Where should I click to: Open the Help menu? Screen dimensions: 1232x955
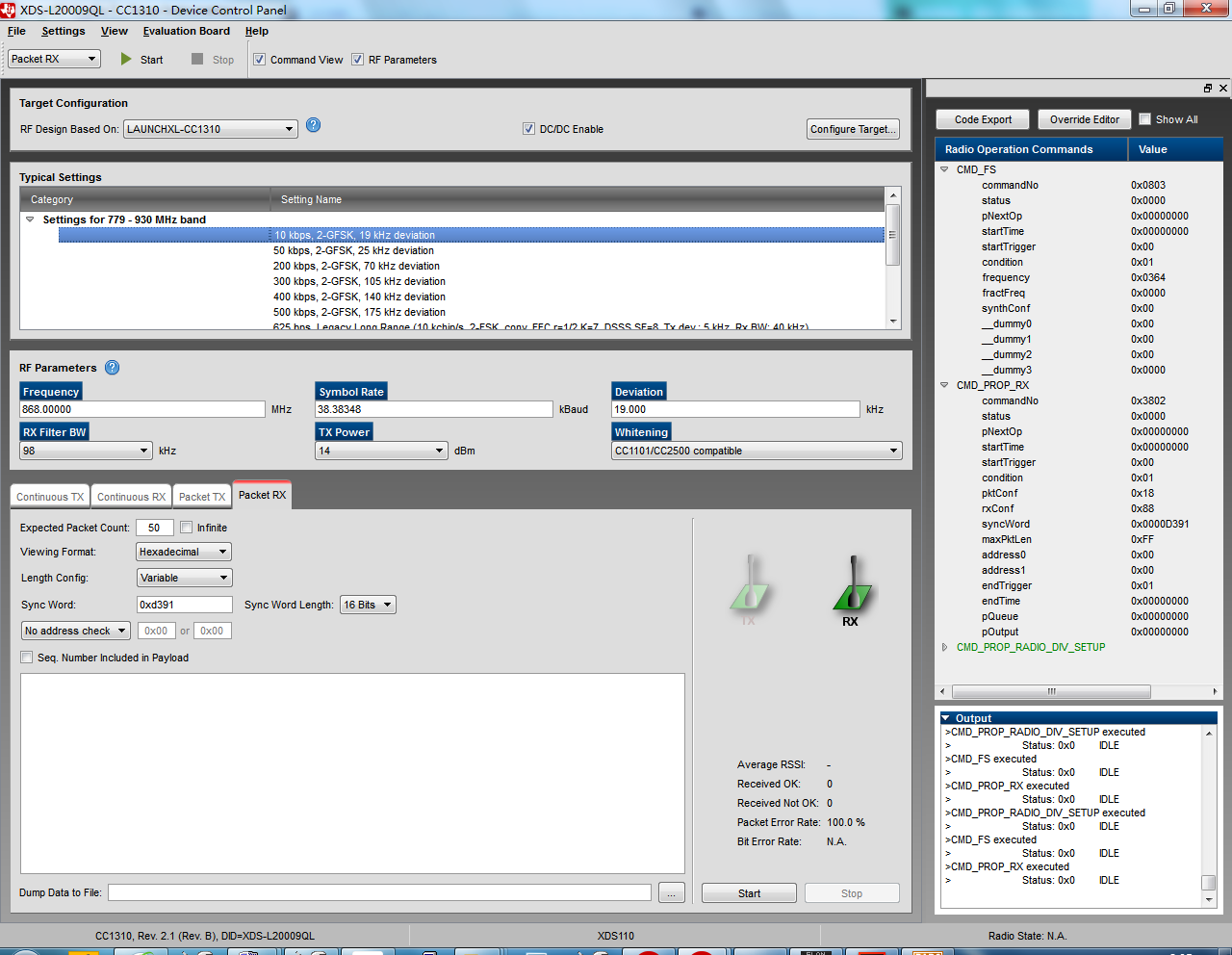[x=257, y=31]
